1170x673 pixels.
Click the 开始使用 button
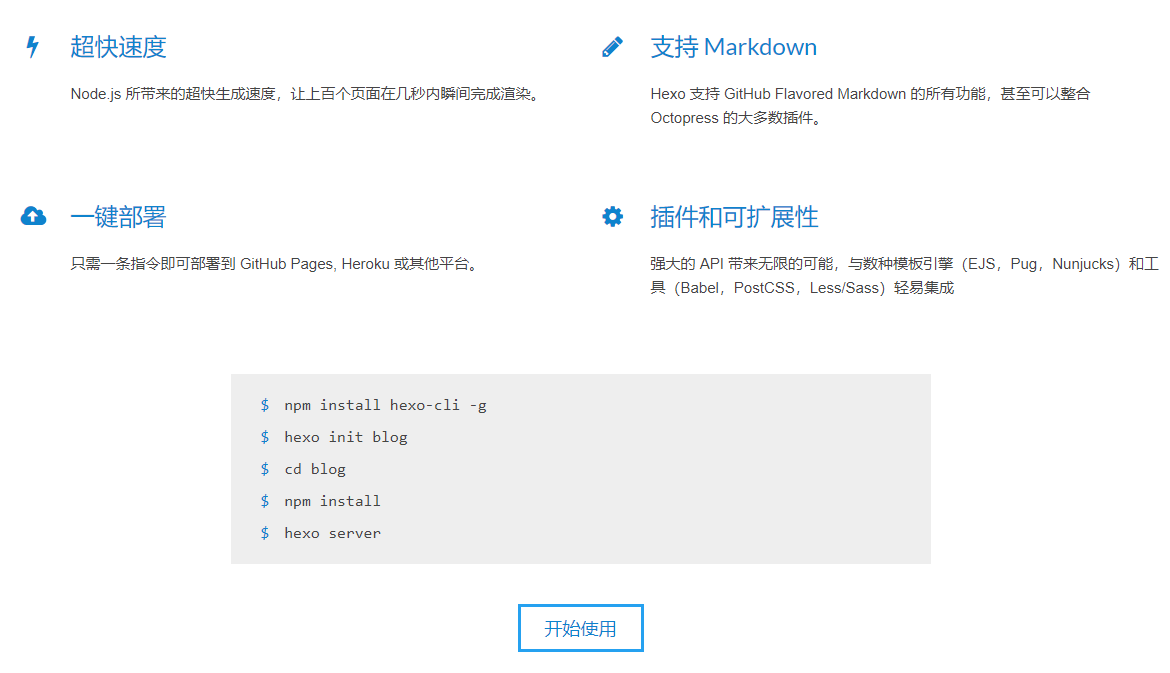point(580,627)
